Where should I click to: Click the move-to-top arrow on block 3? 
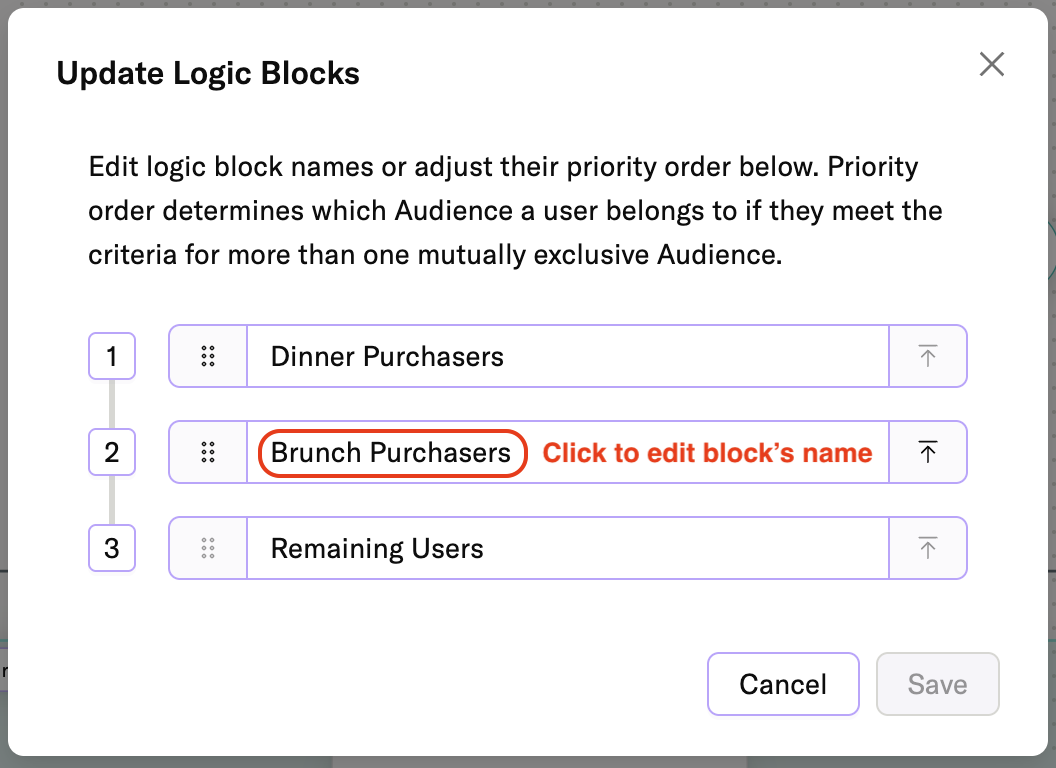927,548
